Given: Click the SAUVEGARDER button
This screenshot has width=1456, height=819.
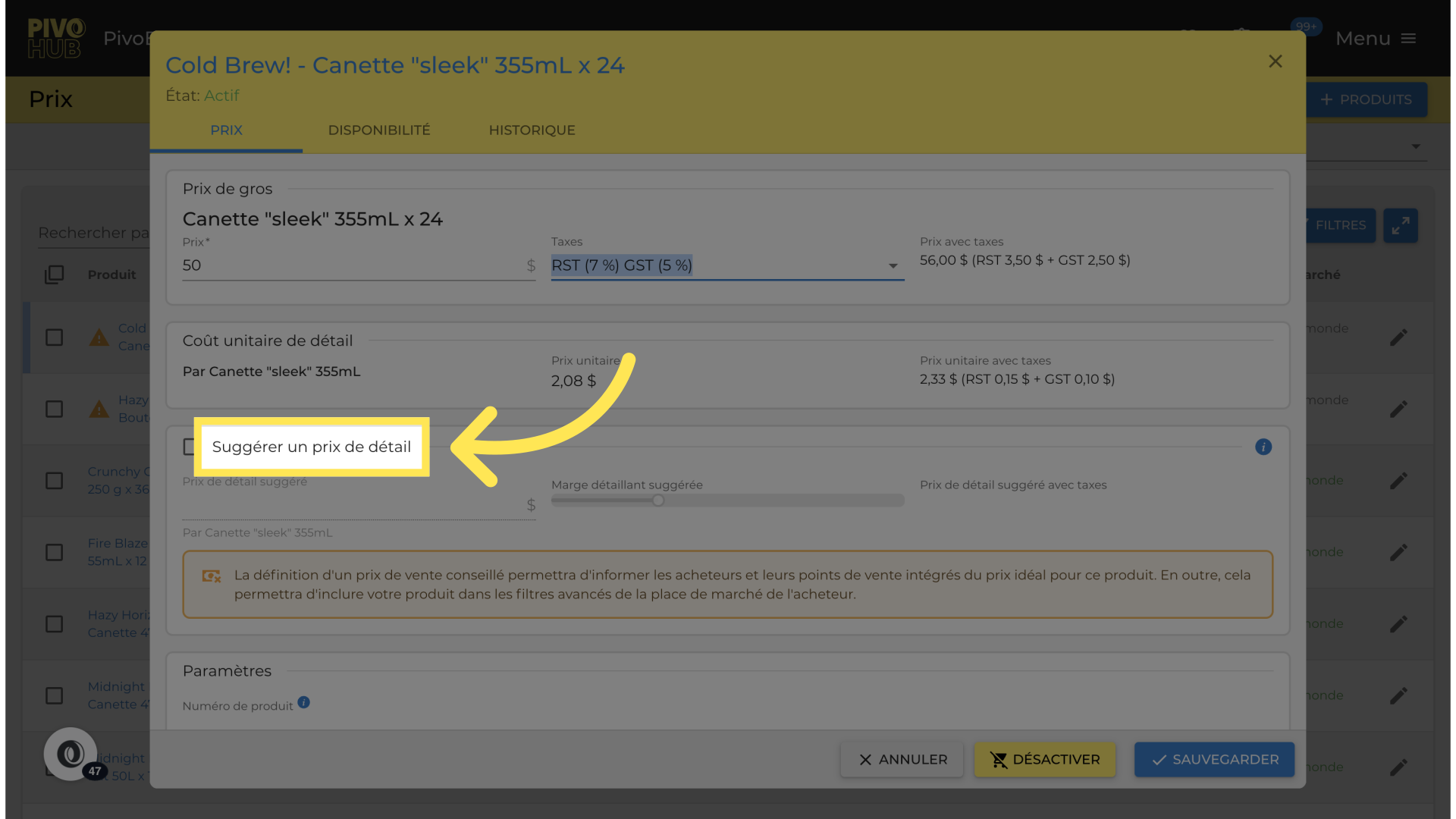Looking at the screenshot, I should 1213,759.
